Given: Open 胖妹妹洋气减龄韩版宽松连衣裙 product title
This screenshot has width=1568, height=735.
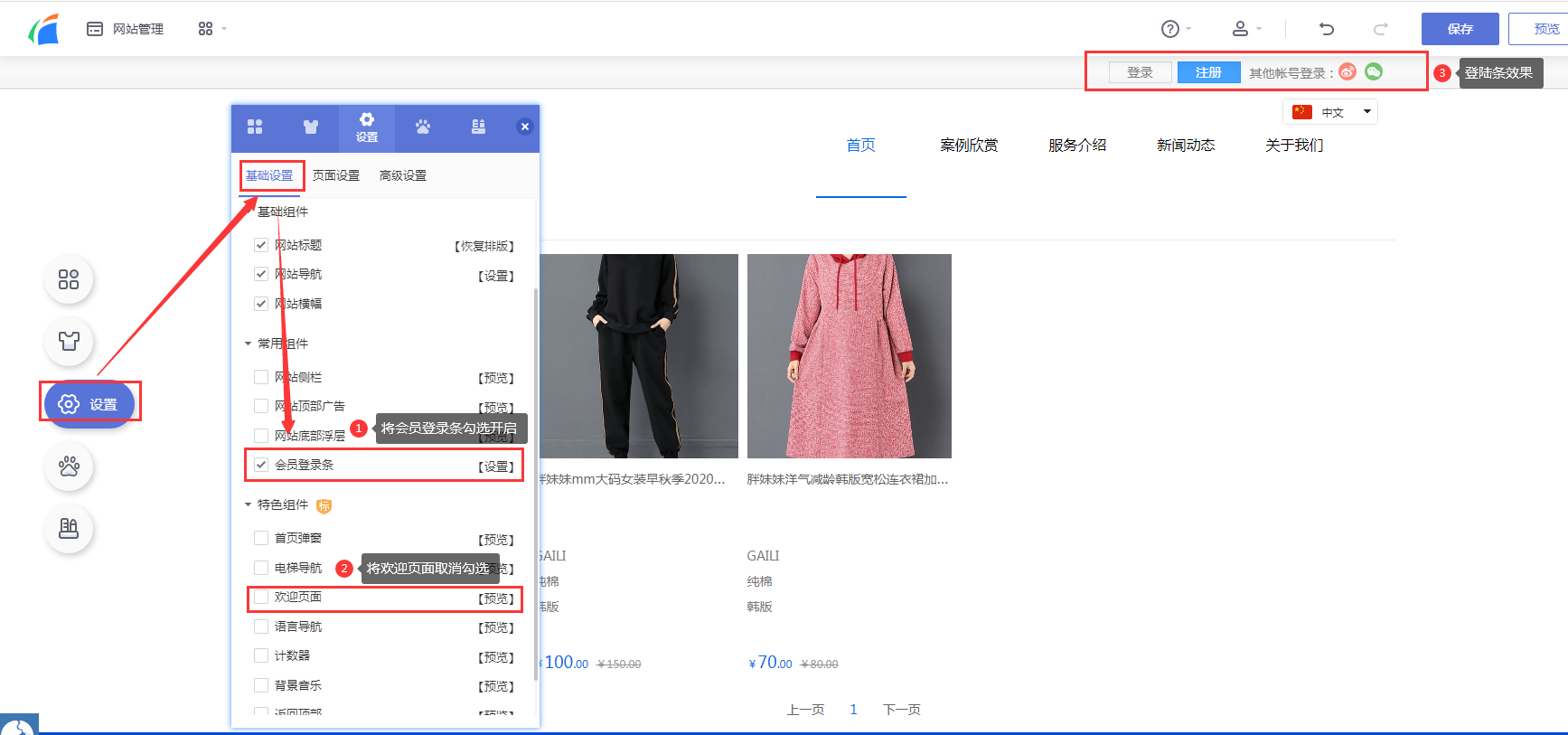Looking at the screenshot, I should coord(848,479).
